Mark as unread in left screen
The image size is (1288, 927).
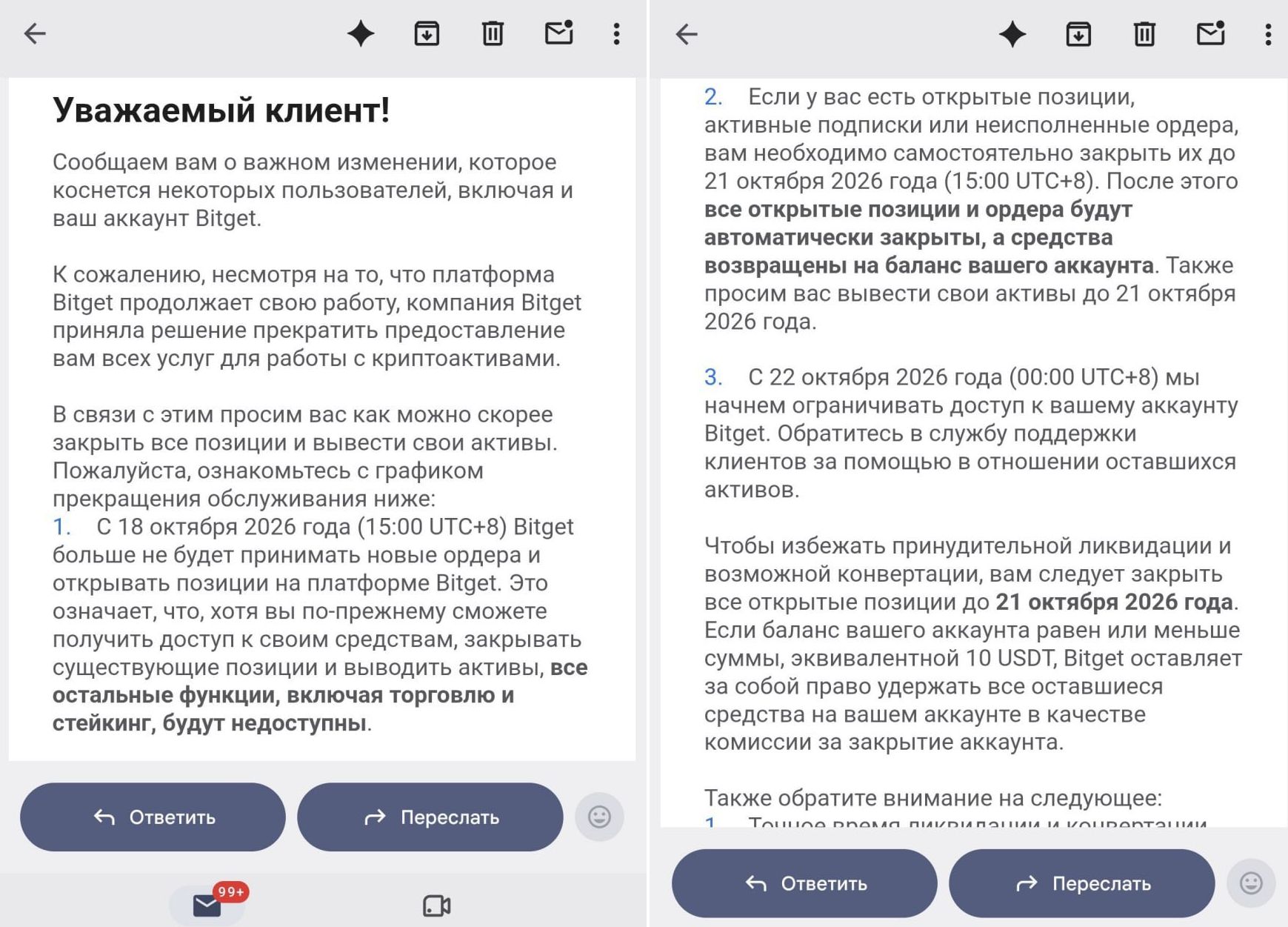559,33
